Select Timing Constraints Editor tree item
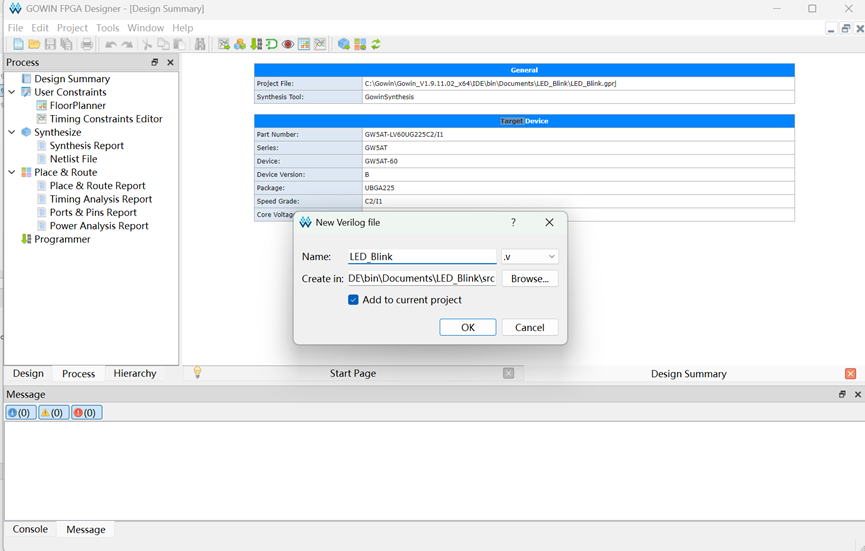The height and width of the screenshot is (551, 865). (x=106, y=119)
